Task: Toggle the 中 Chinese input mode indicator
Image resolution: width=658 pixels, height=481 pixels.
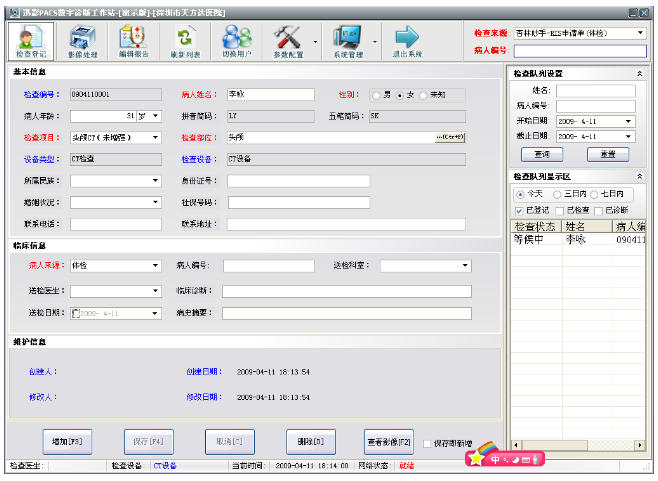Action: (495, 460)
